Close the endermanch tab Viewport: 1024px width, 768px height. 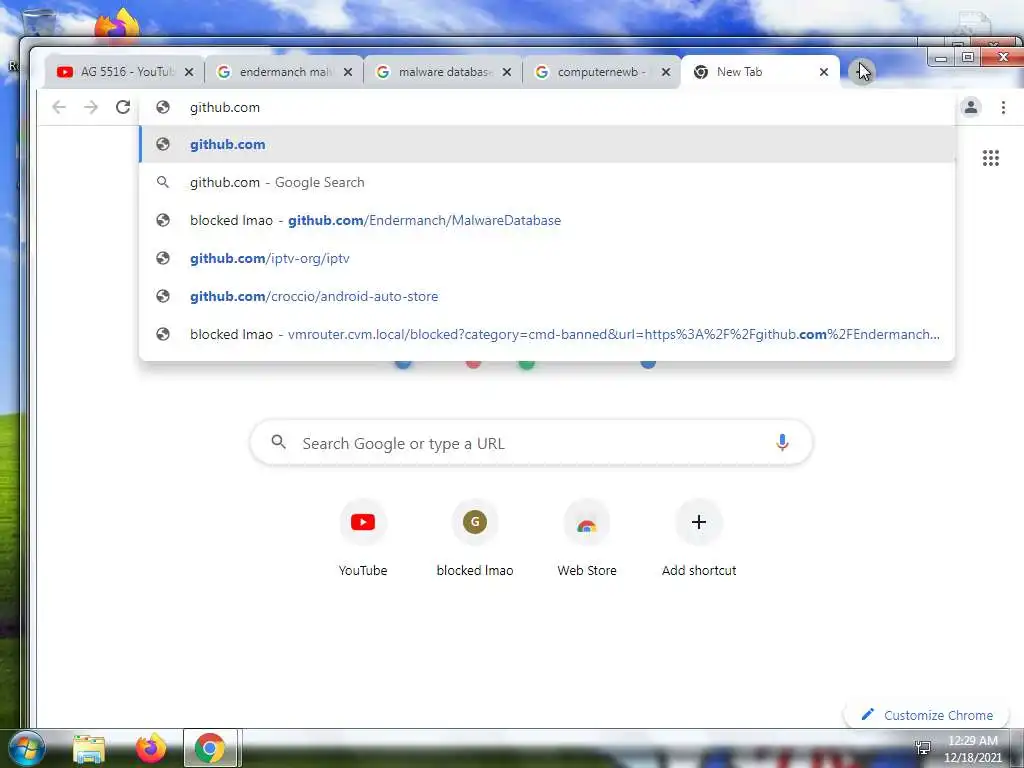(x=348, y=72)
